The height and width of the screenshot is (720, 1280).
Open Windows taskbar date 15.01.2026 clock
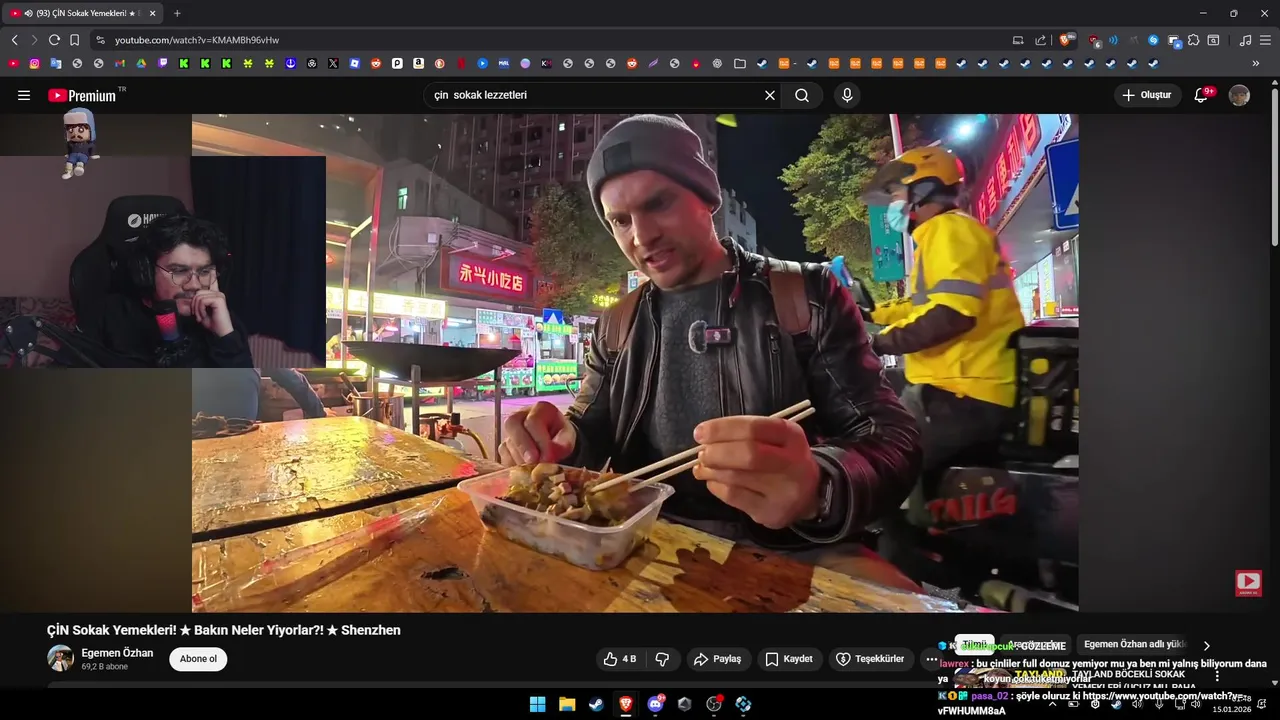click(1232, 704)
